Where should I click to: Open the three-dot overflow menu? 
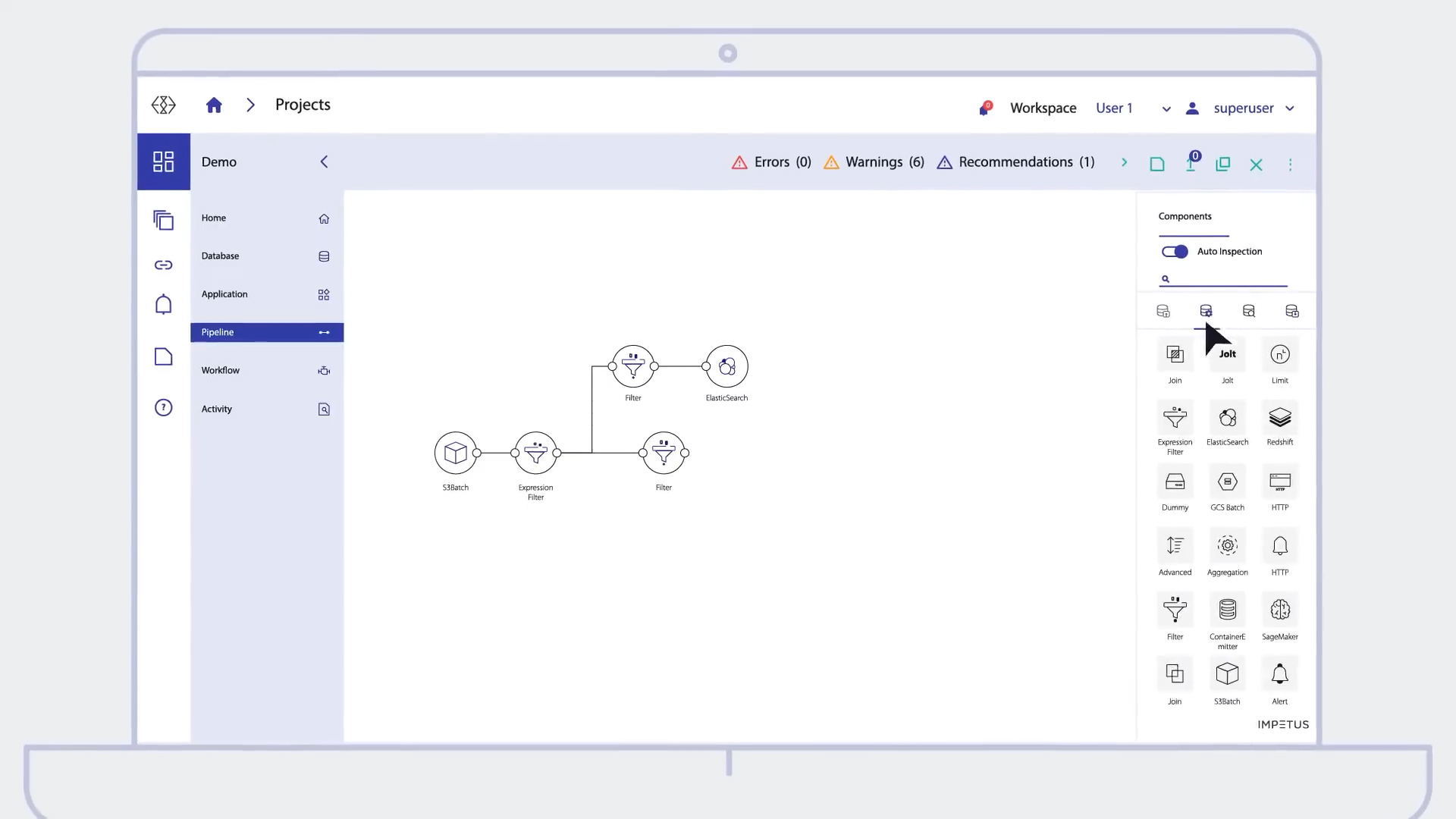[x=1289, y=164]
